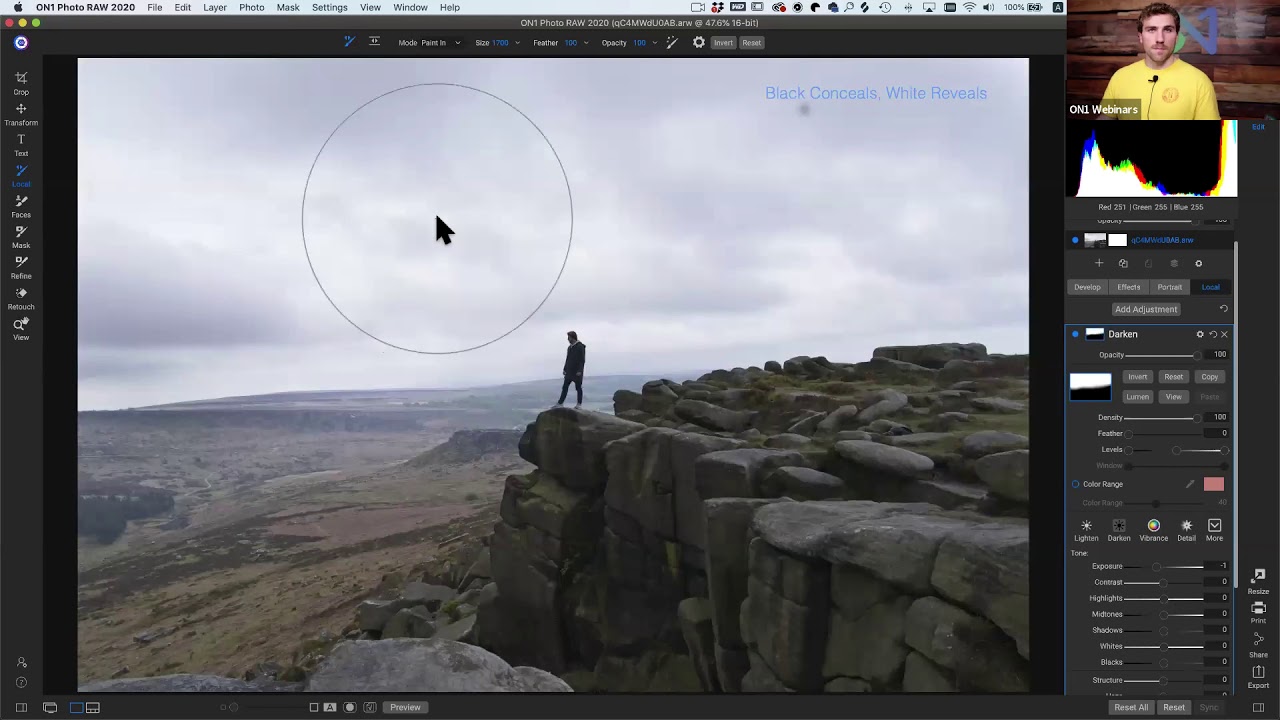Toggle the Darken adjustment on/off dot
Screen dimensions: 1280x720
pos(1075,334)
